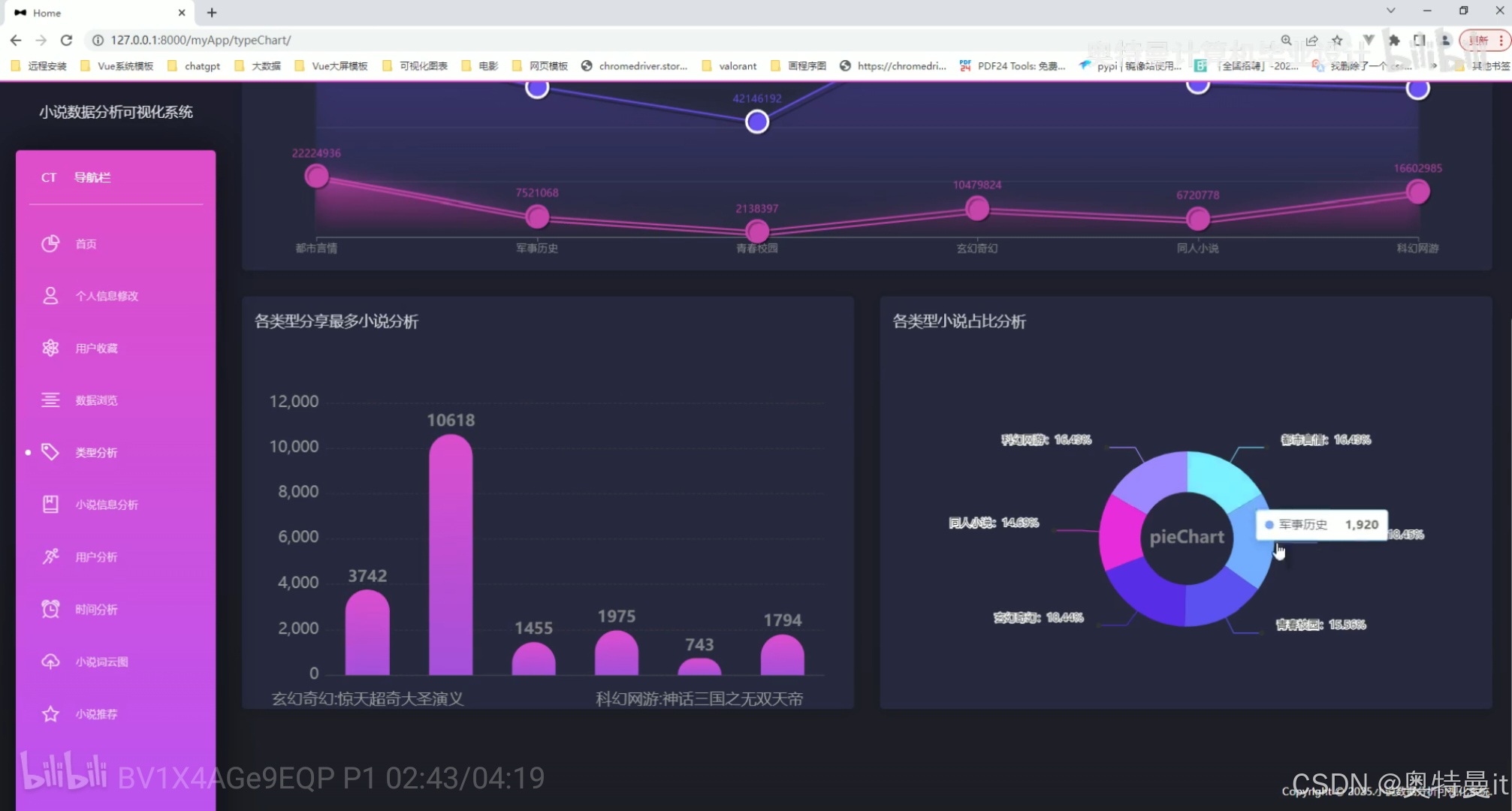This screenshot has height=811, width=1512.
Task: Click the tag icon for 类型分析
Action: pyautogui.click(x=50, y=451)
